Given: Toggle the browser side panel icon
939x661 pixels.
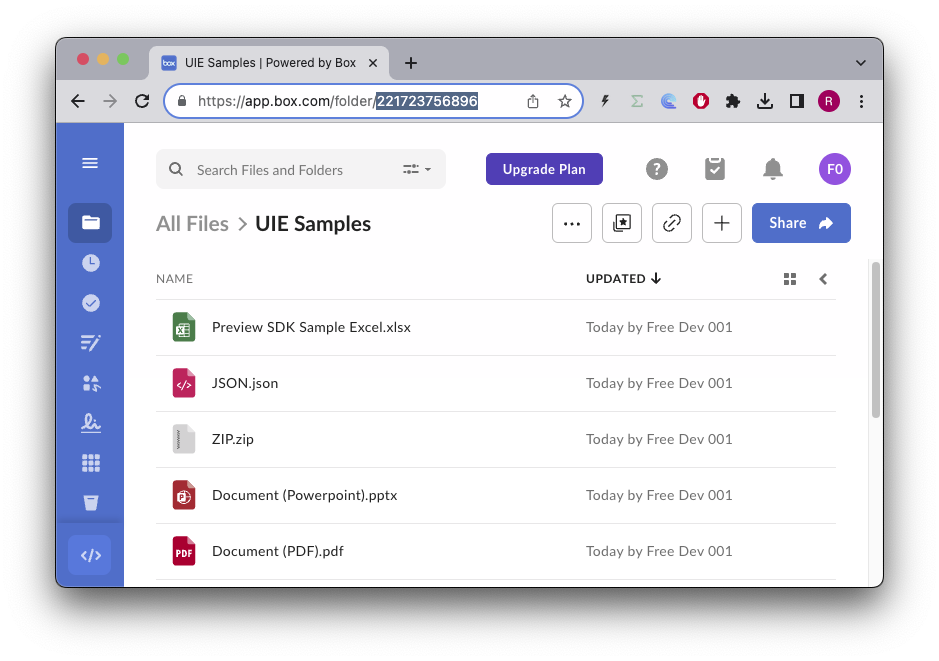Looking at the screenshot, I should [796, 101].
